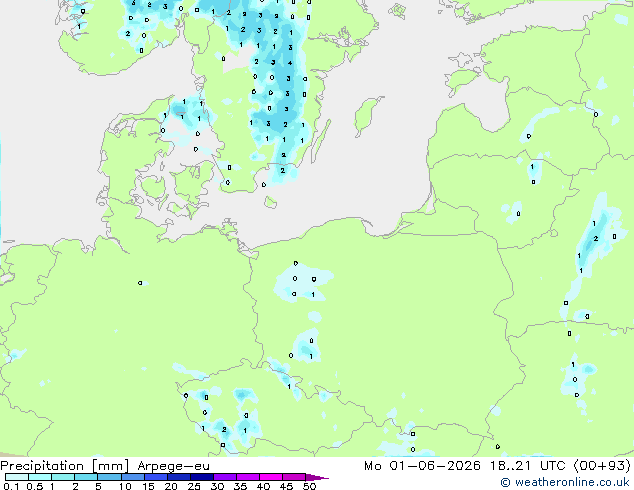
Task: Select the 45–50 mm legend swatch
Action: pos(294,477)
